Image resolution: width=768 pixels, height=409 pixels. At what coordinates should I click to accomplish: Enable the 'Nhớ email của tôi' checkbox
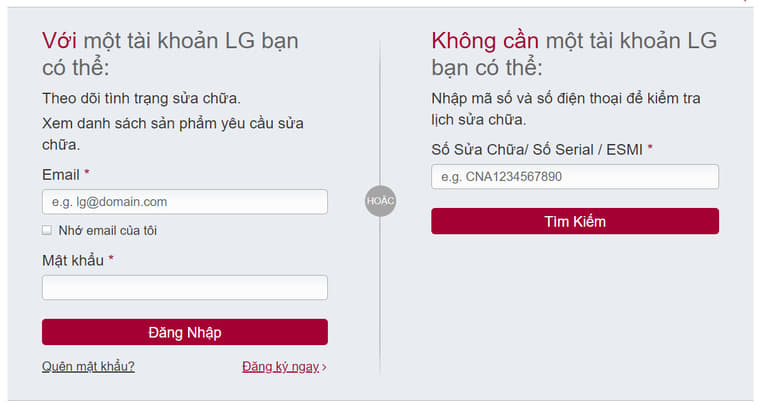click(x=47, y=230)
